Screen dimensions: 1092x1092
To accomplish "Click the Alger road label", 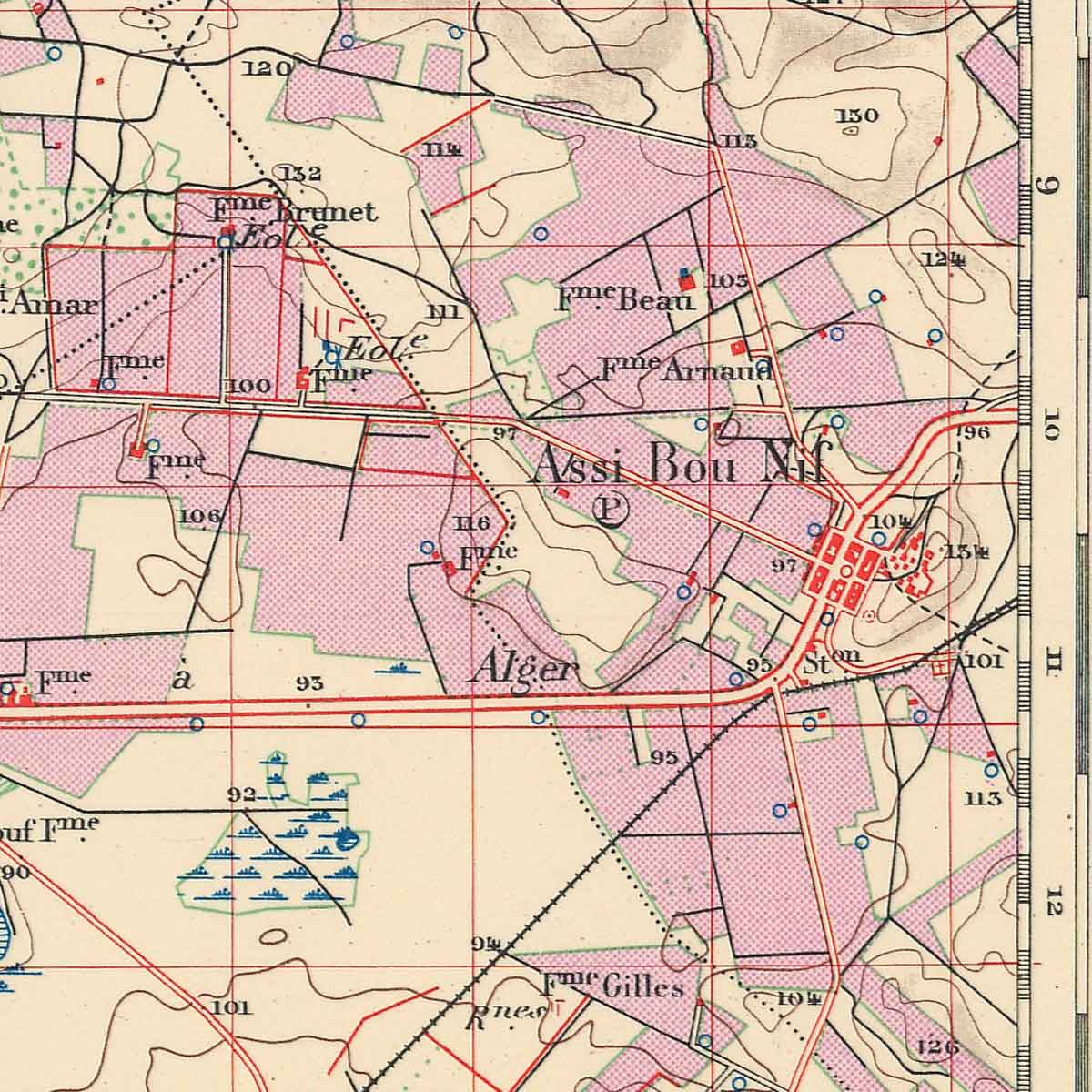I will (524, 669).
